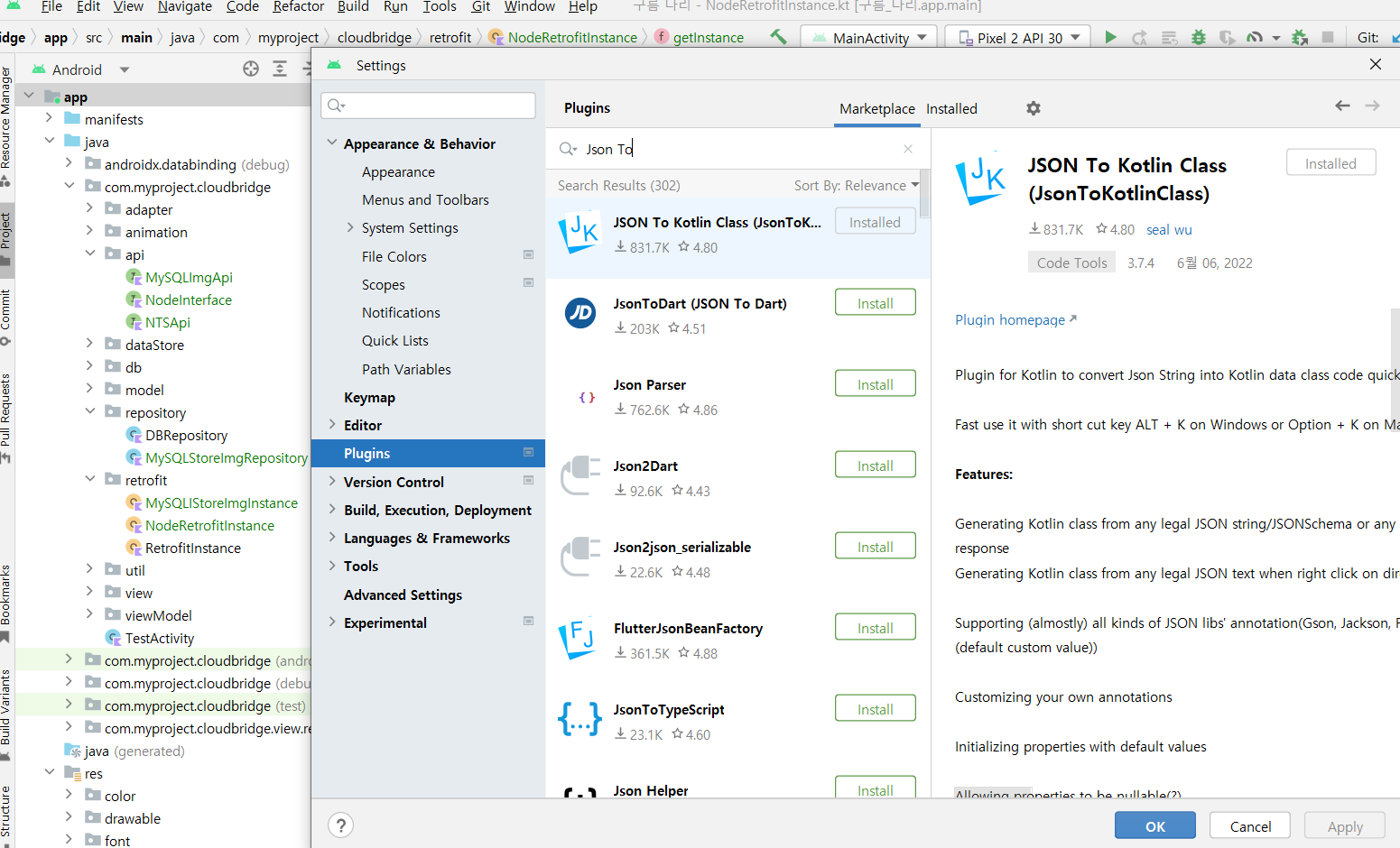
Task: Open the Commit tool window tab
Action: pos(6,318)
